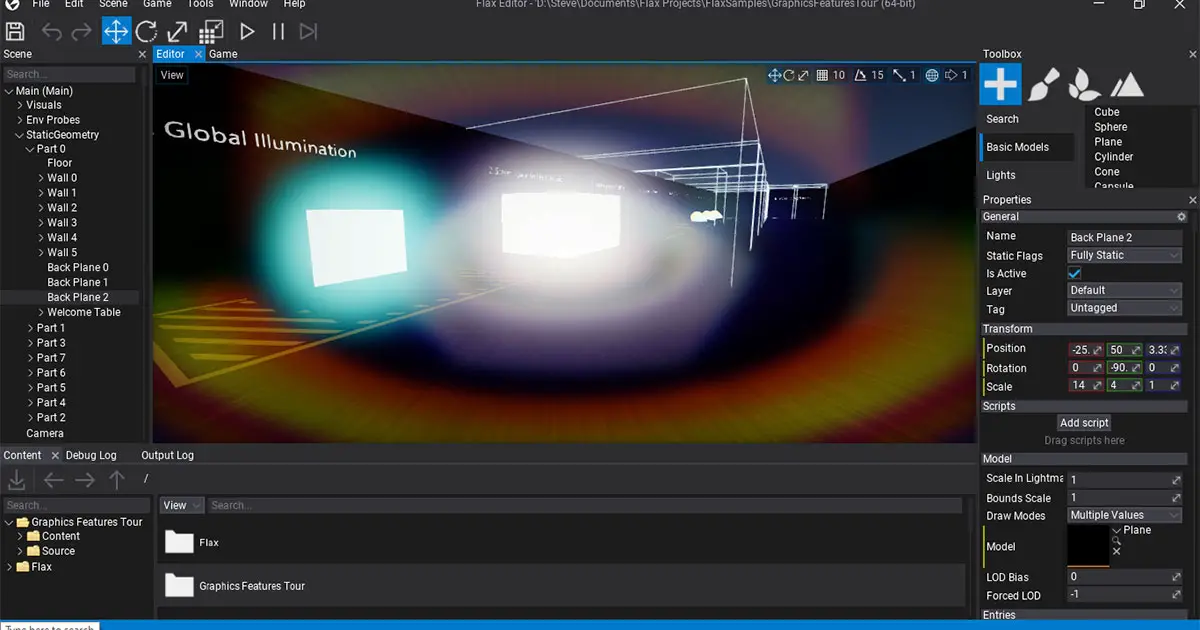Open the Tools menu
The height and width of the screenshot is (630, 1200).
(201, 4)
